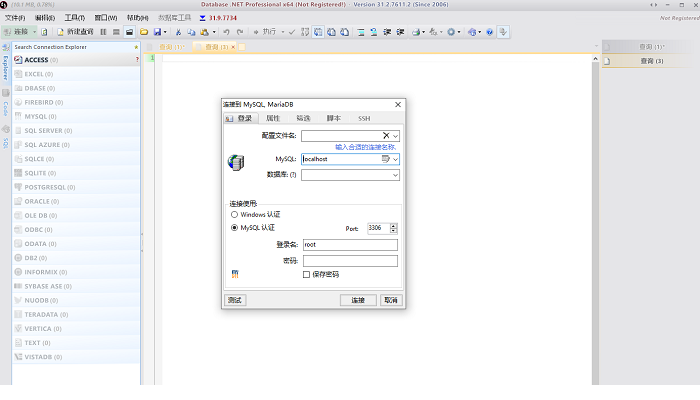The height and width of the screenshot is (400, 700).
Task: Open the 窗口 menu
Action: pos(106,18)
